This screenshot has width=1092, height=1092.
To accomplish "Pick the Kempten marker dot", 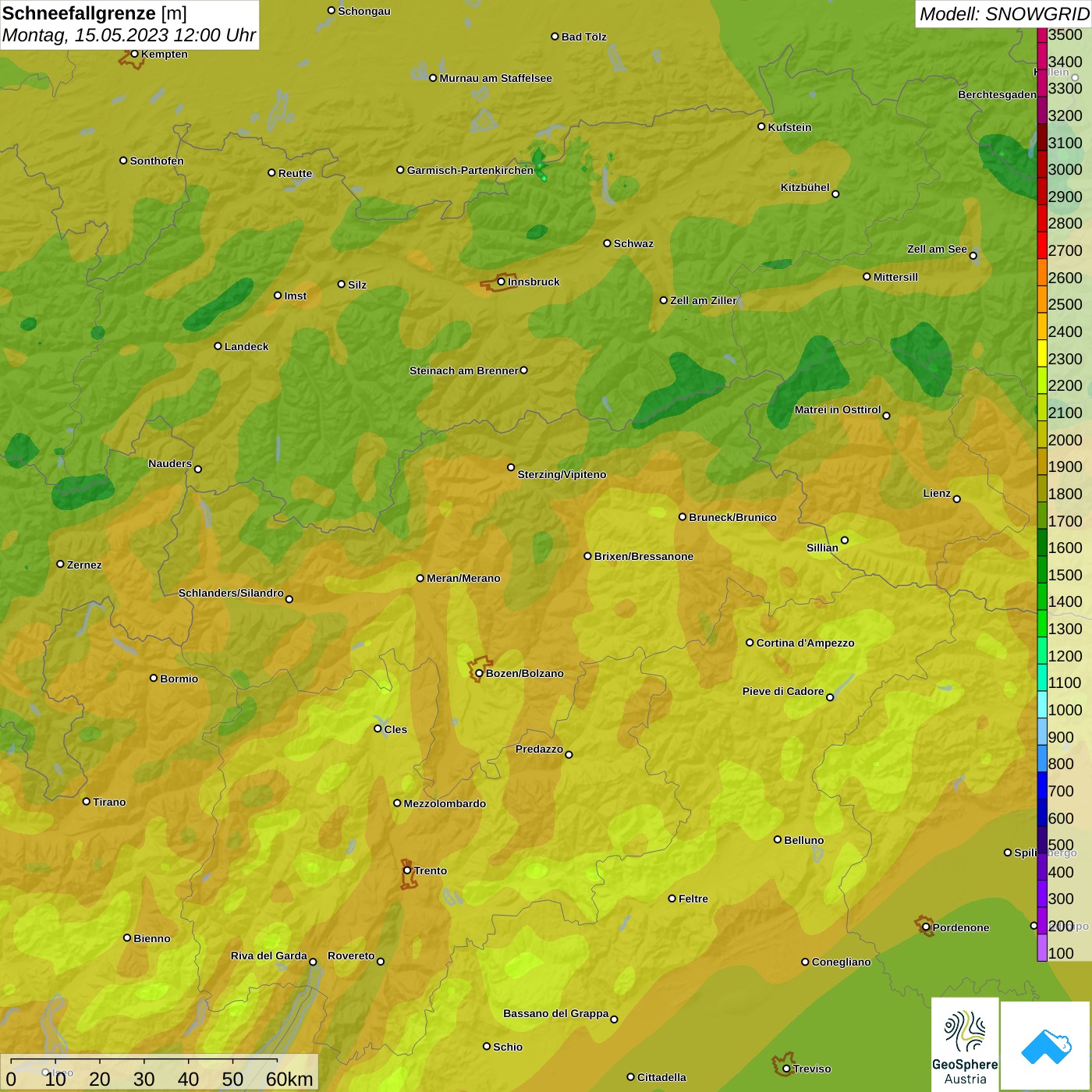I will 134,54.
